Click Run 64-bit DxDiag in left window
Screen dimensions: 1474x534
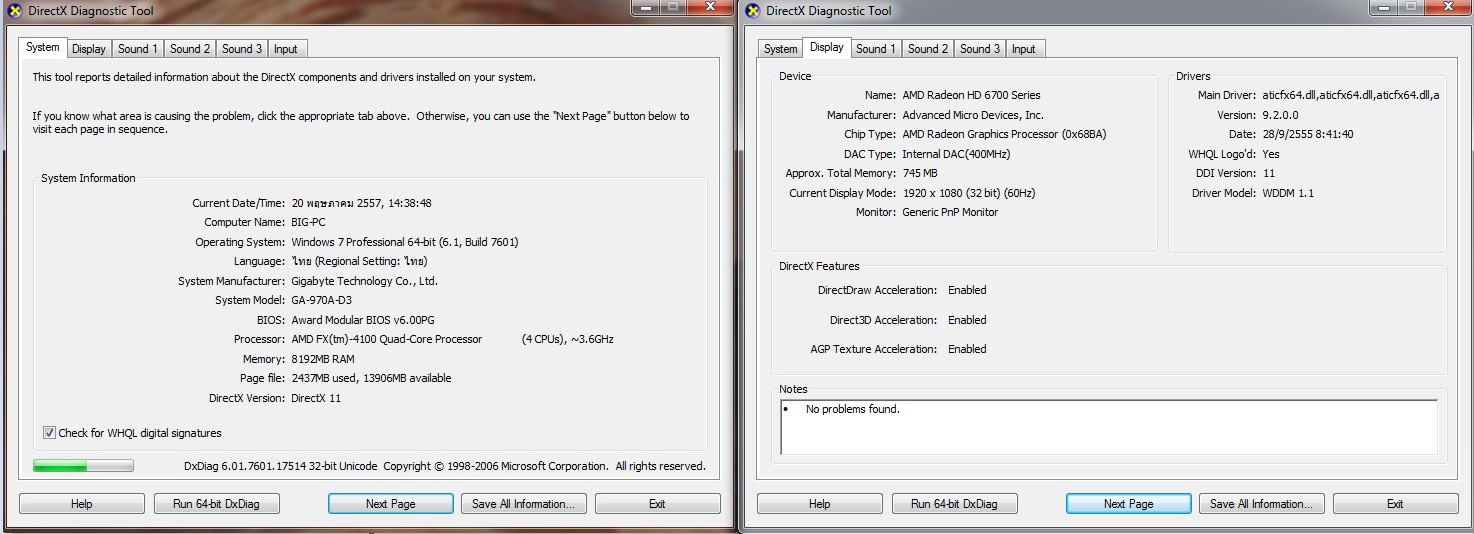[216, 504]
